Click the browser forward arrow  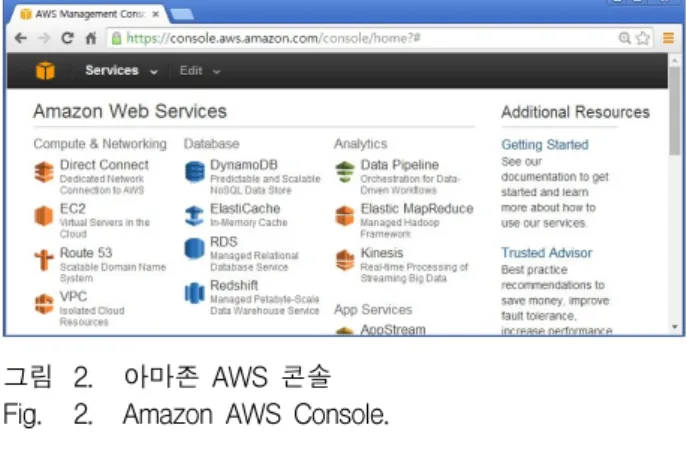click(44, 38)
